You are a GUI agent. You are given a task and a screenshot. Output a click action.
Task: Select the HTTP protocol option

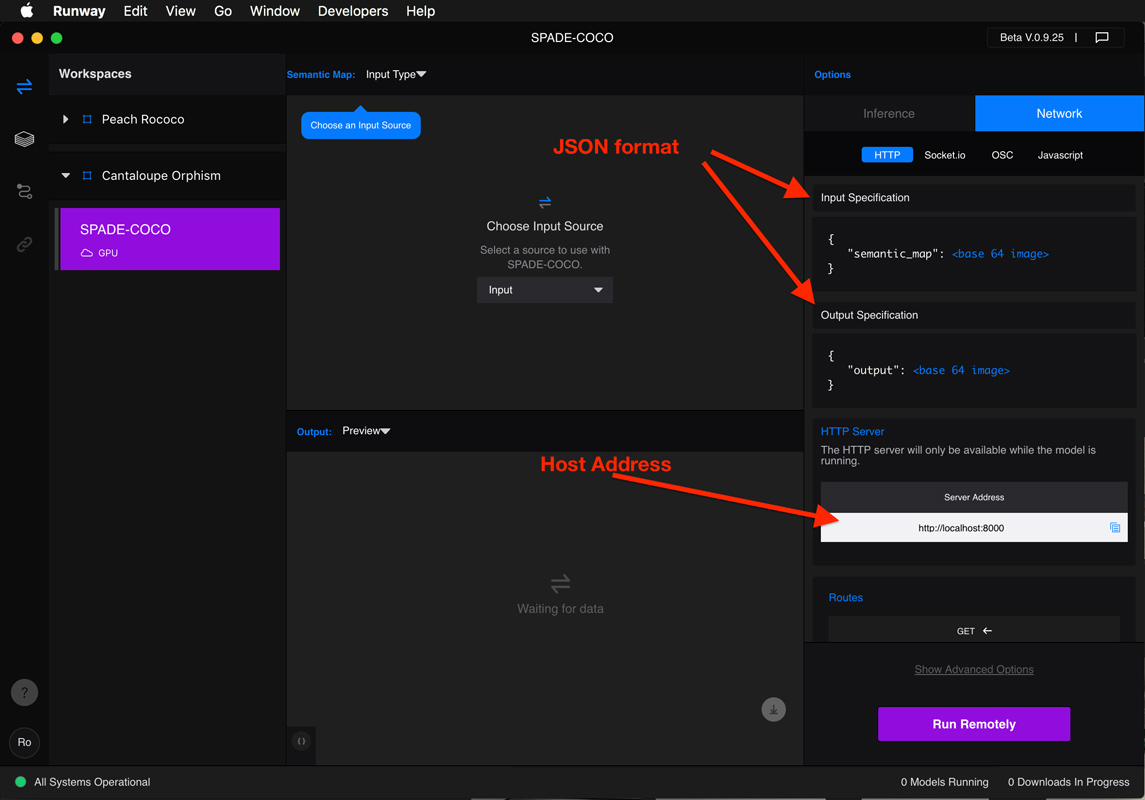click(887, 155)
